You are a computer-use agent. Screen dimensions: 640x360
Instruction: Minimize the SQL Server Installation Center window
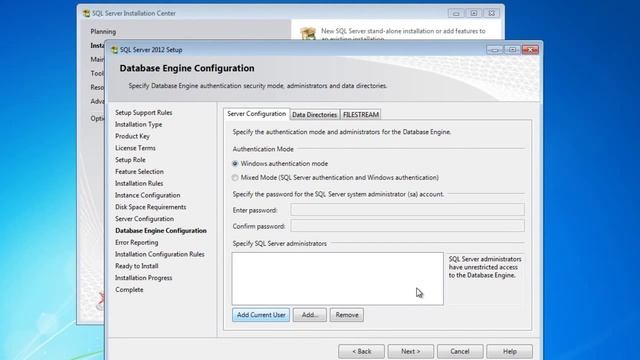coord(456,13)
